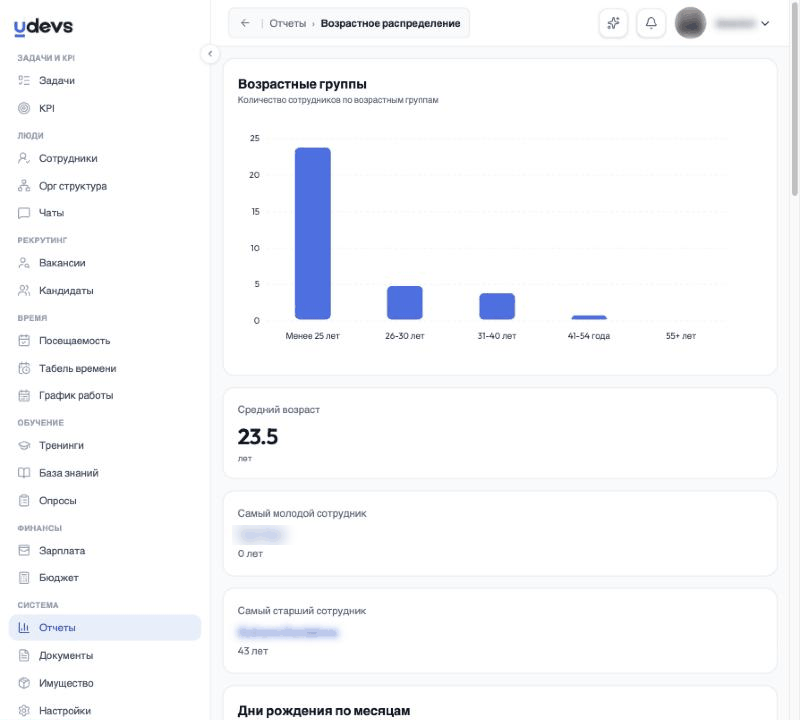
Task: Click the Табель времени clock-calendar icon
Action: [24, 368]
